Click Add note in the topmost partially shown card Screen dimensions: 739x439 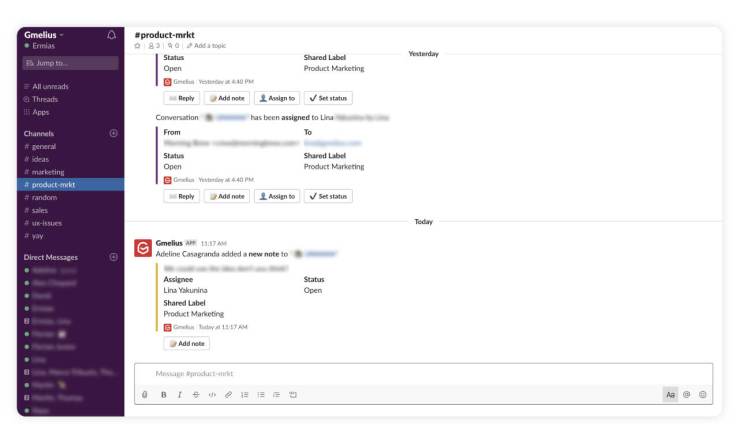pos(227,98)
